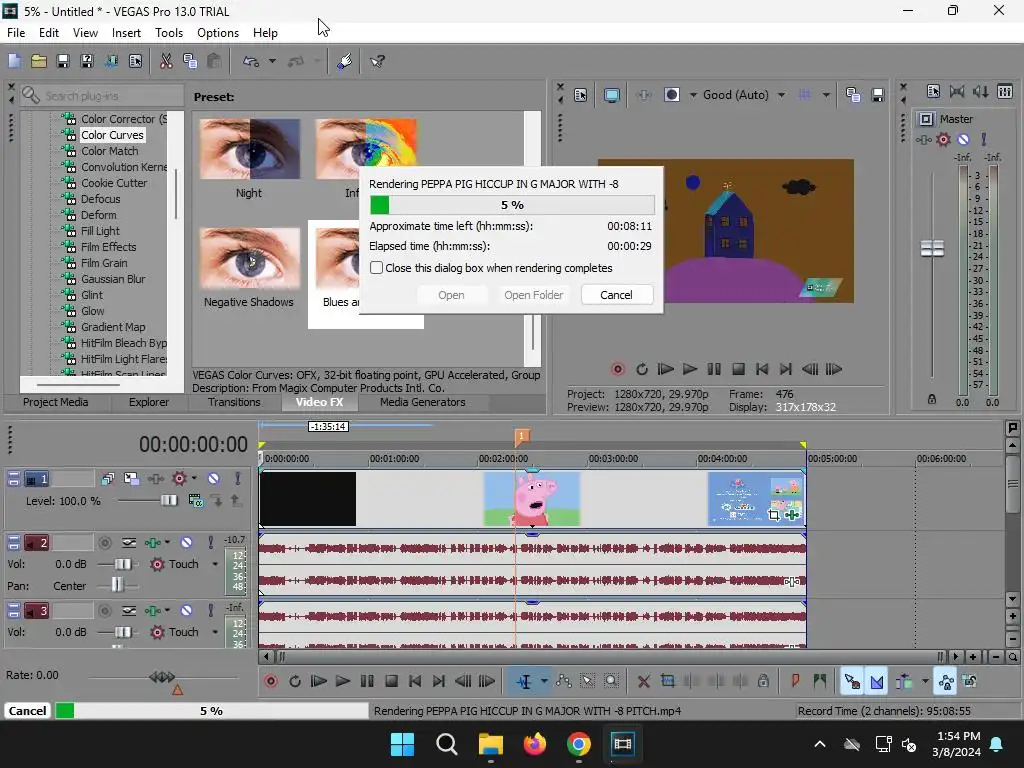Viewport: 1024px width, 768px height.
Task: Open the Overlays grid dropdown arrow
Action: point(826,95)
